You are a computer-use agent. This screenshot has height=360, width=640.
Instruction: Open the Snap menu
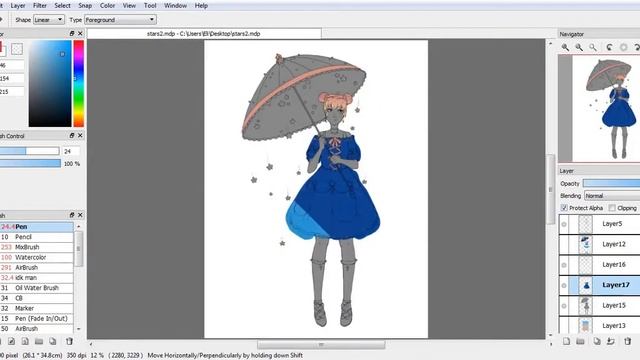click(85, 6)
